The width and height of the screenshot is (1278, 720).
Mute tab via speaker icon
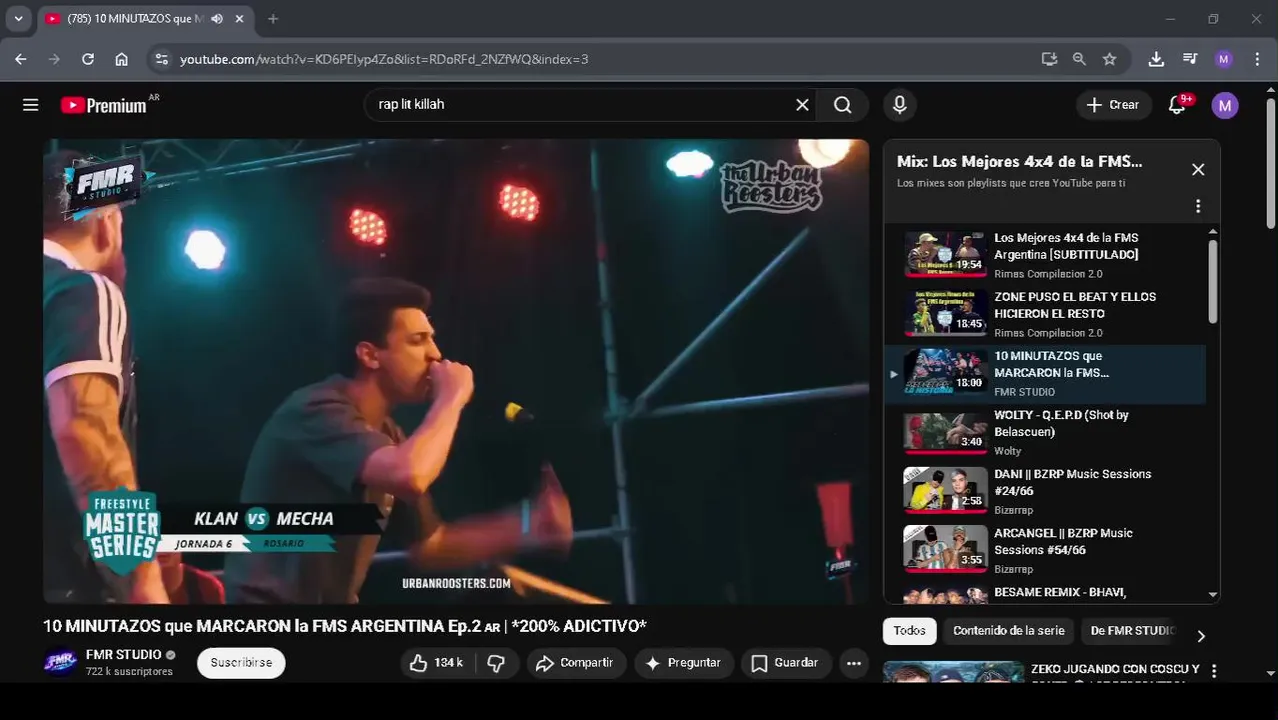click(217, 19)
